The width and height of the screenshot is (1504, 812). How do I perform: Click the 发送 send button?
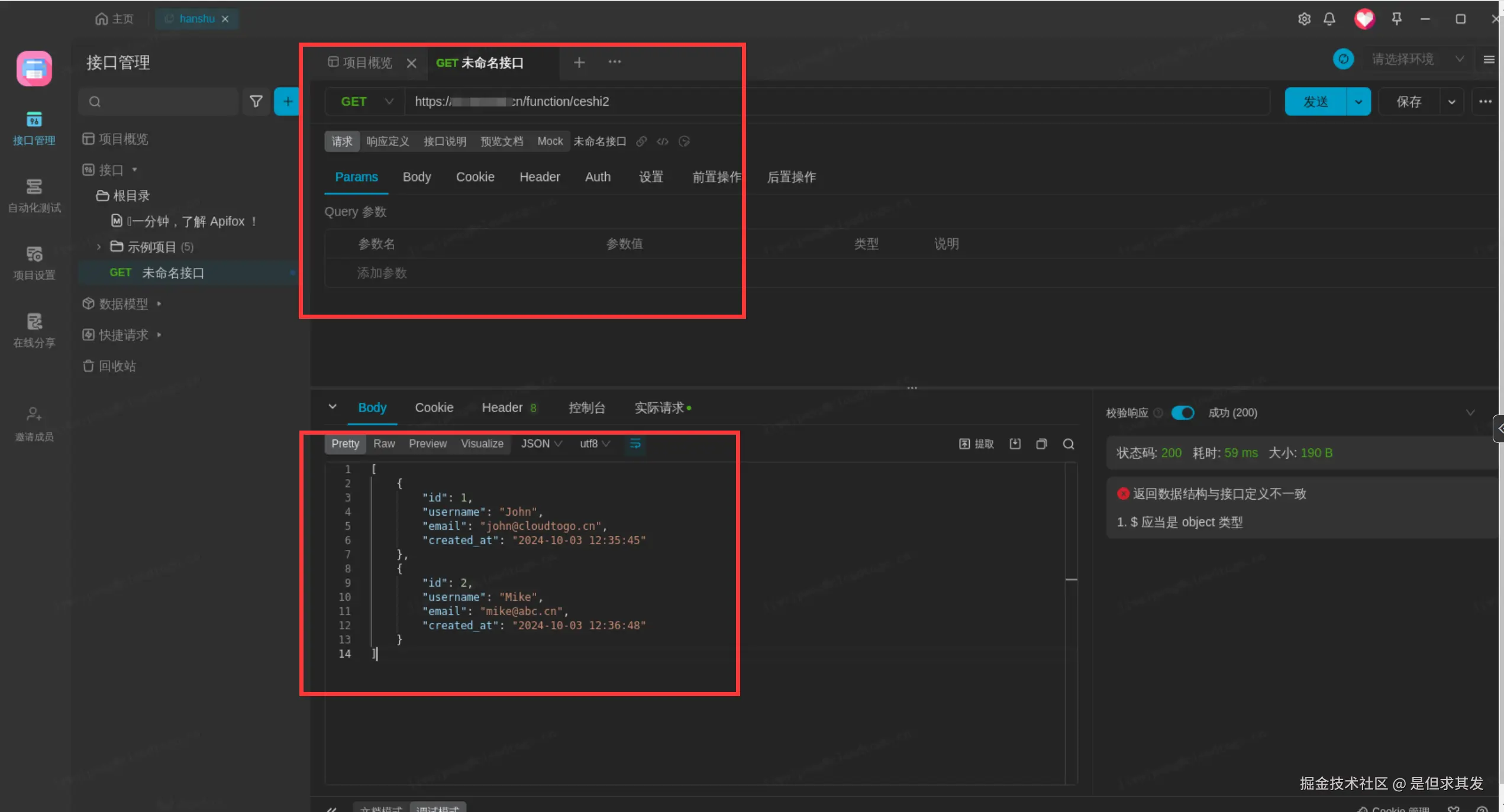(x=1315, y=102)
